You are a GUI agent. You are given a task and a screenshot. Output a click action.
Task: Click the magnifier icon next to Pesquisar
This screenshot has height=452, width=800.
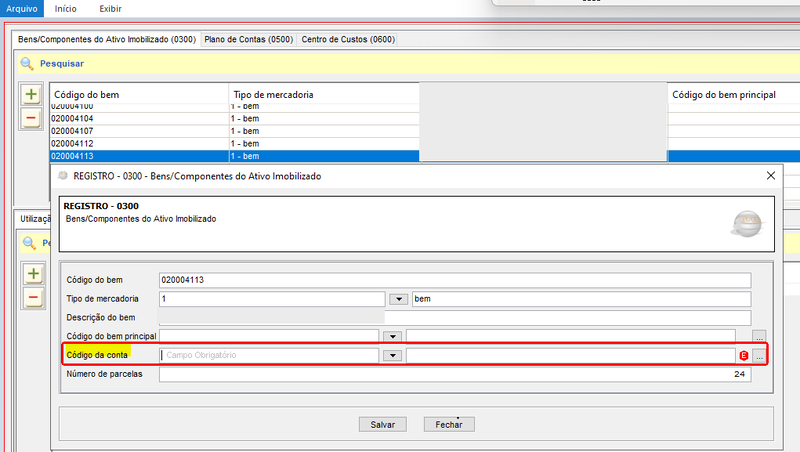click(x=27, y=64)
